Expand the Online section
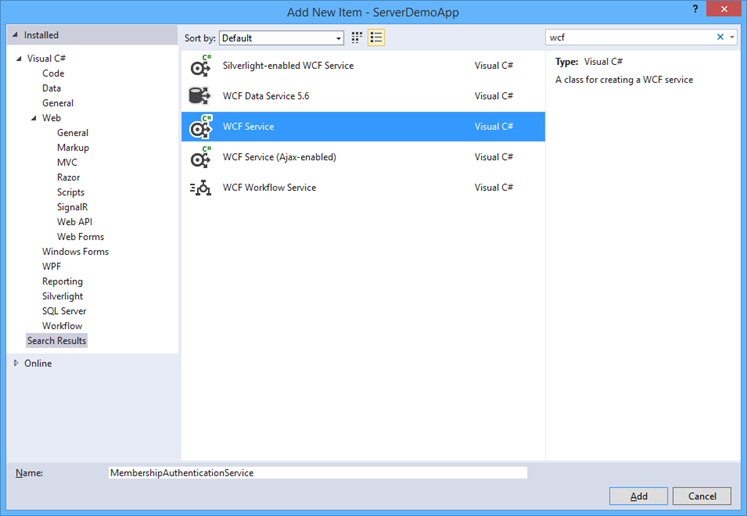This screenshot has width=747, height=516. point(16,363)
